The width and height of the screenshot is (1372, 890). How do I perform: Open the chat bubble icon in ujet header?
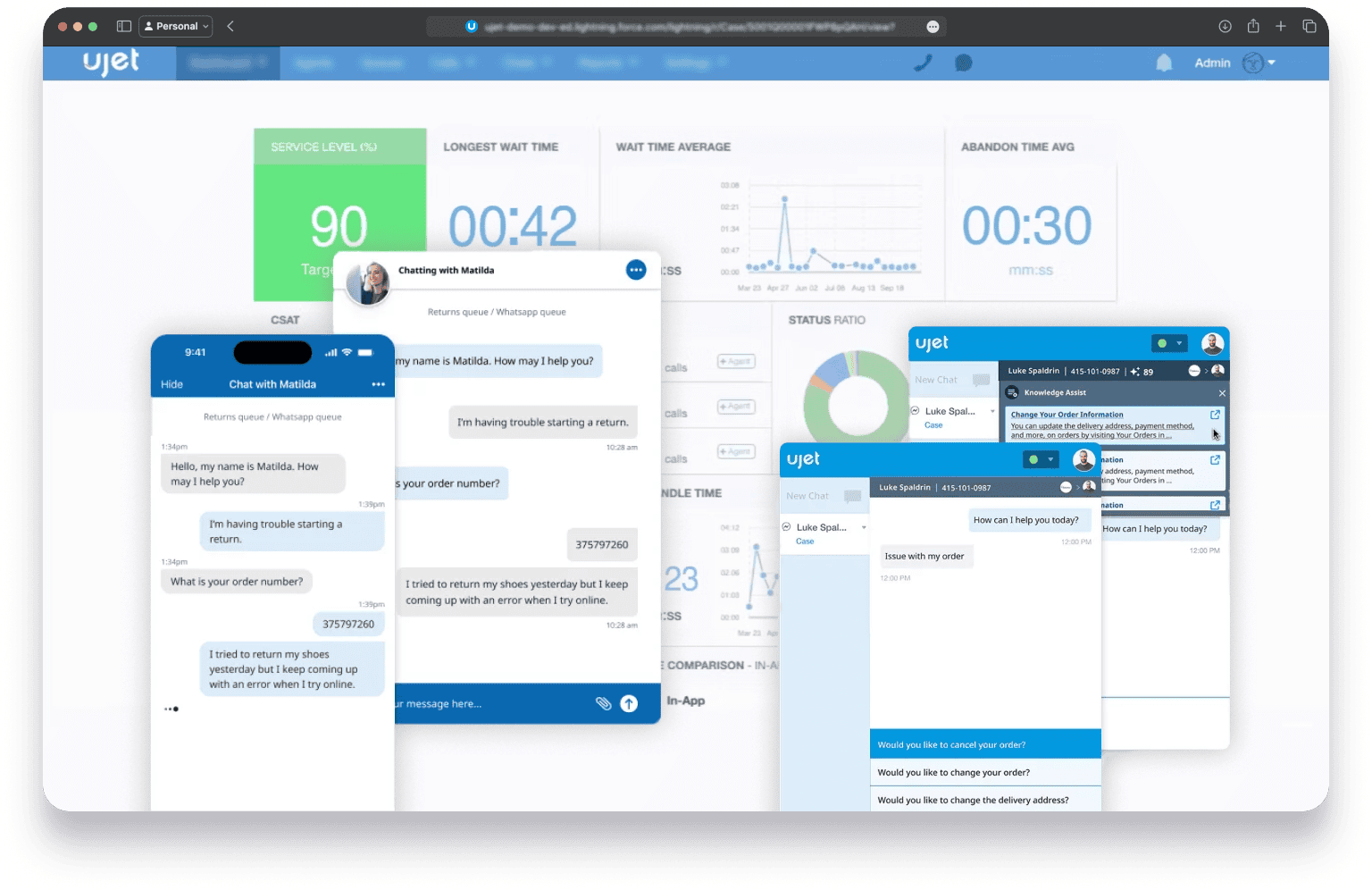coord(963,63)
